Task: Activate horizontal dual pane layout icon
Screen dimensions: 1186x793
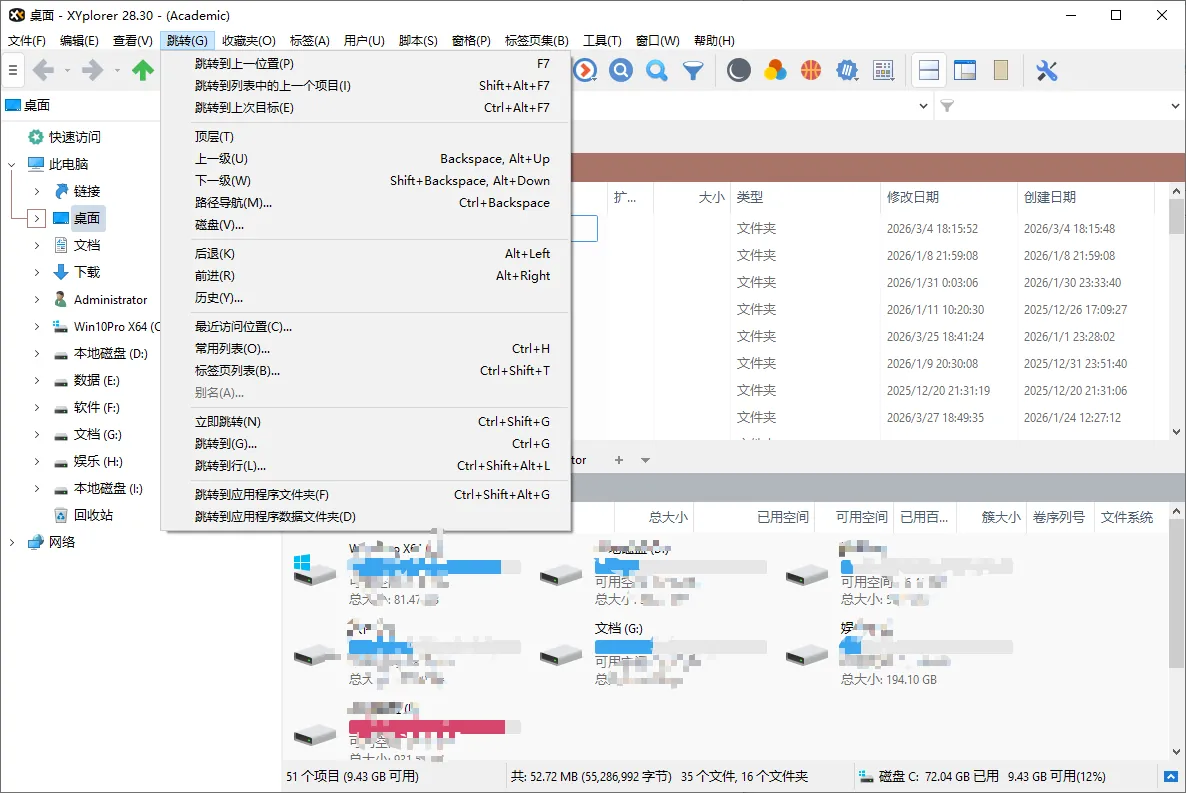Action: coord(928,70)
